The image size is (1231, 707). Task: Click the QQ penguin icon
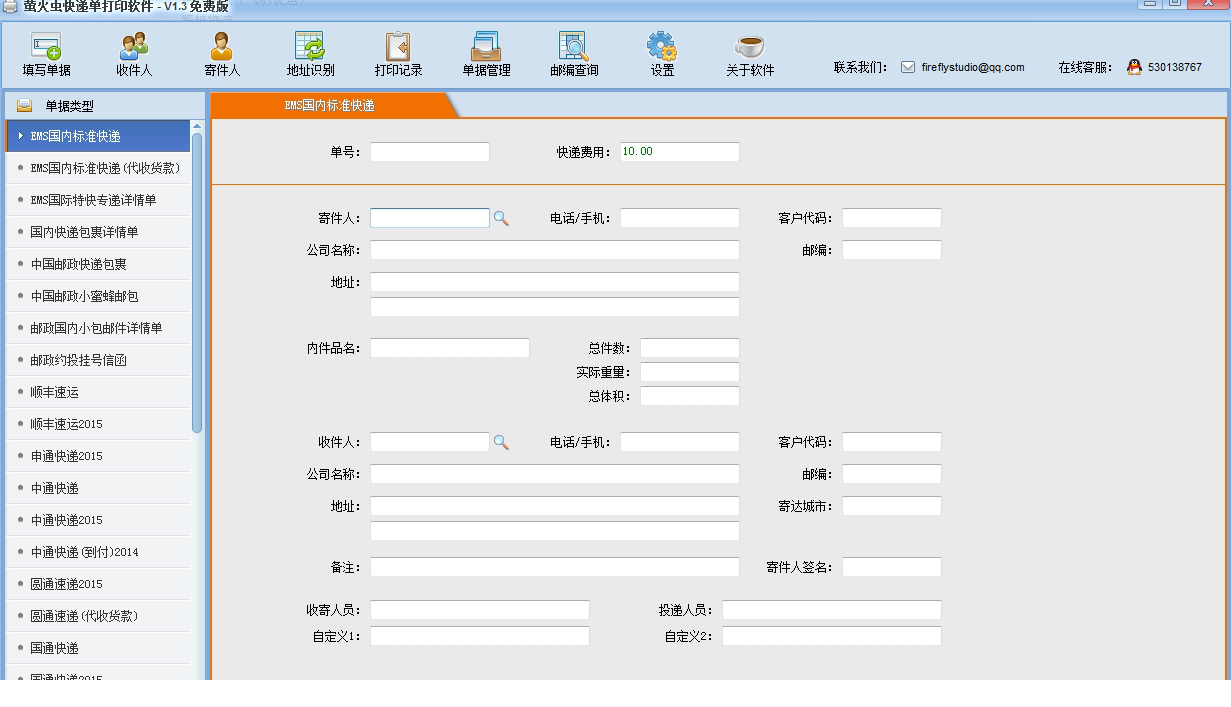[x=1134, y=67]
